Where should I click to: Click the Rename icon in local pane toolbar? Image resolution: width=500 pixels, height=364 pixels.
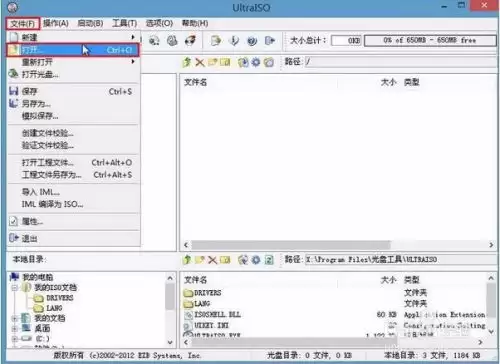pyautogui.click(x=225, y=260)
